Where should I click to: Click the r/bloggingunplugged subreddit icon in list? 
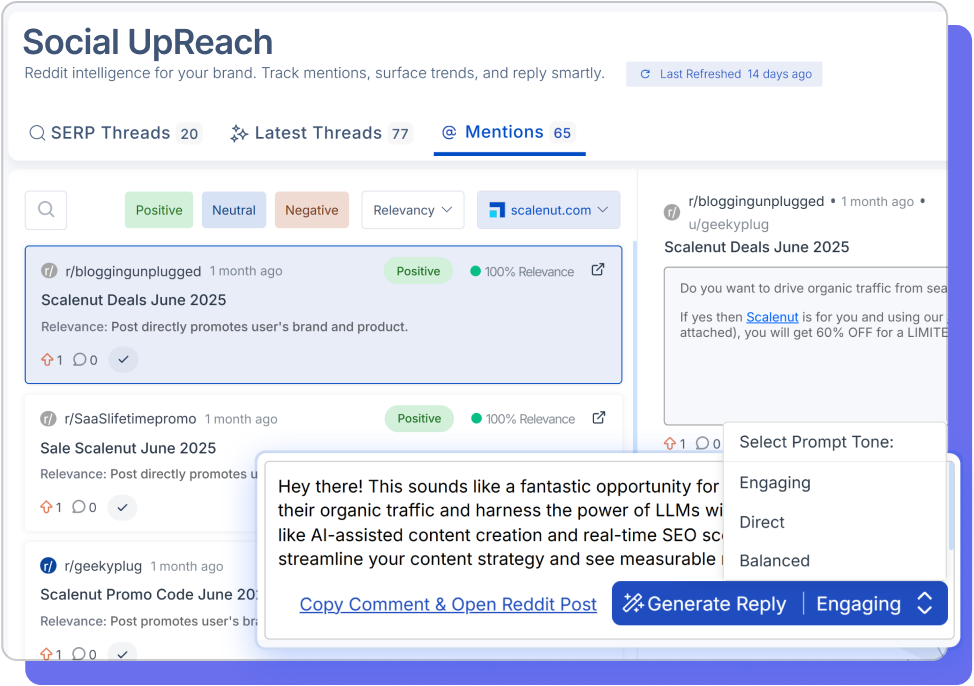(x=49, y=271)
